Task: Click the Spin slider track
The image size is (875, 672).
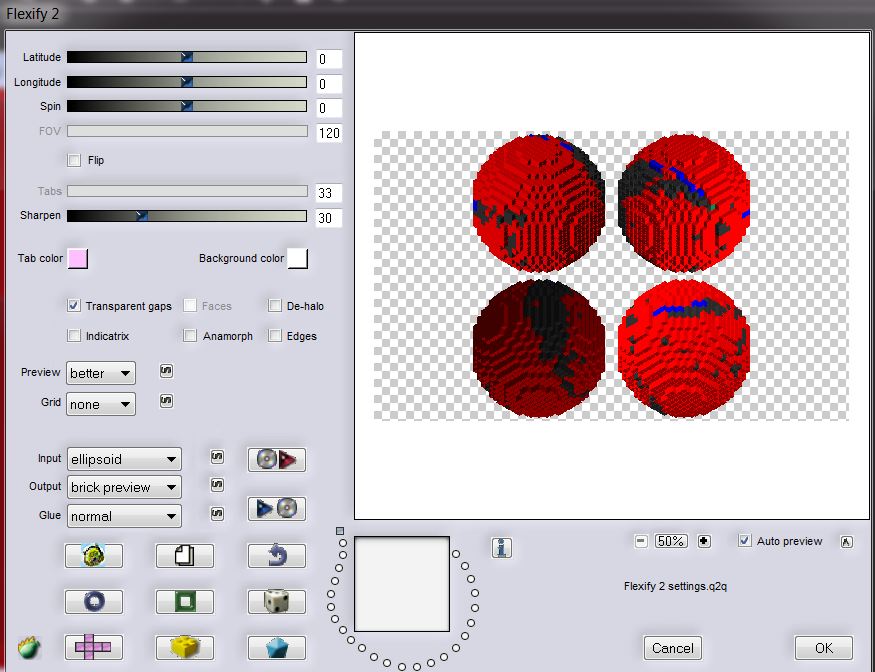Action: pyautogui.click(x=187, y=106)
